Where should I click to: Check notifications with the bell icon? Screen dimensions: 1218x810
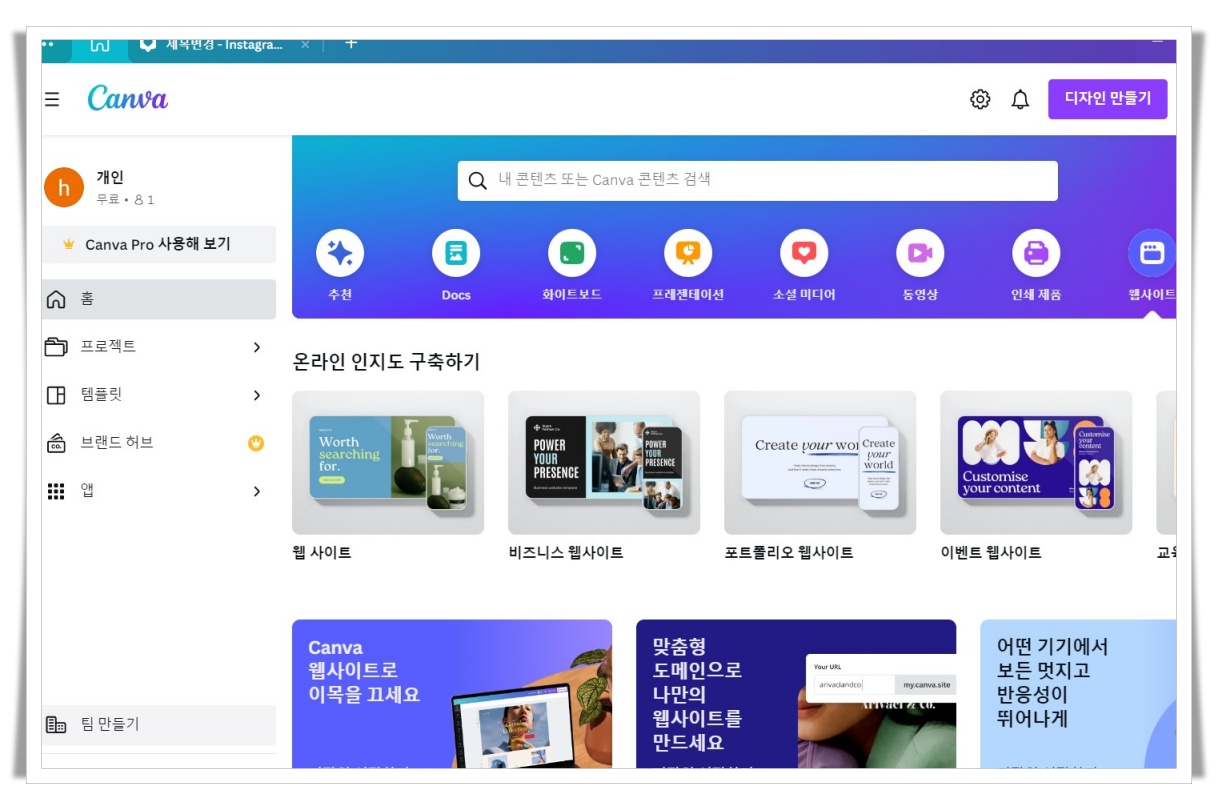(1021, 99)
